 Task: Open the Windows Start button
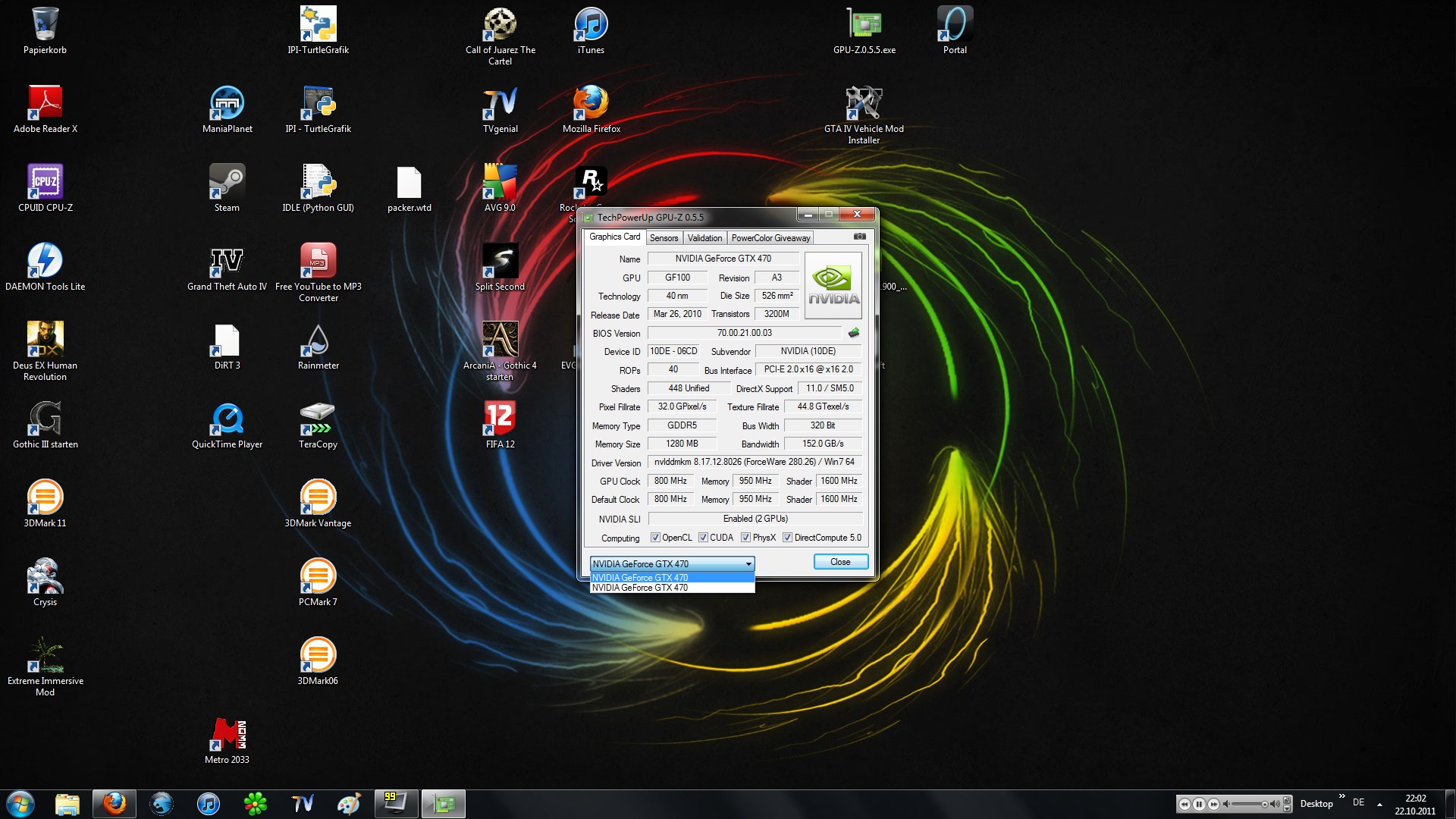tap(20, 804)
